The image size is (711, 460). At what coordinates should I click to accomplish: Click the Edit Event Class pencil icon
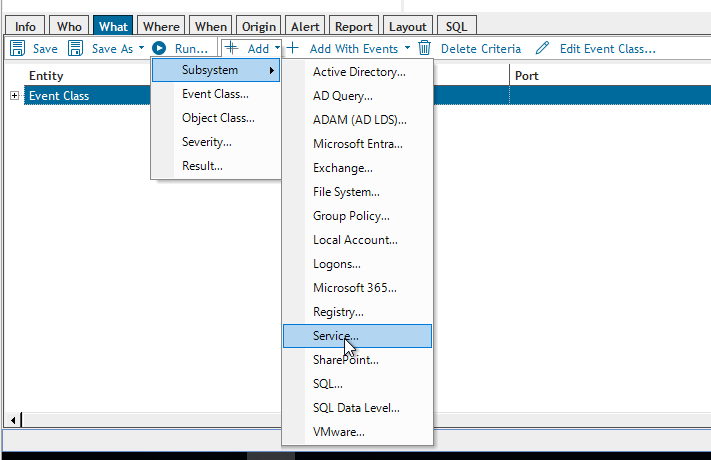(542, 48)
